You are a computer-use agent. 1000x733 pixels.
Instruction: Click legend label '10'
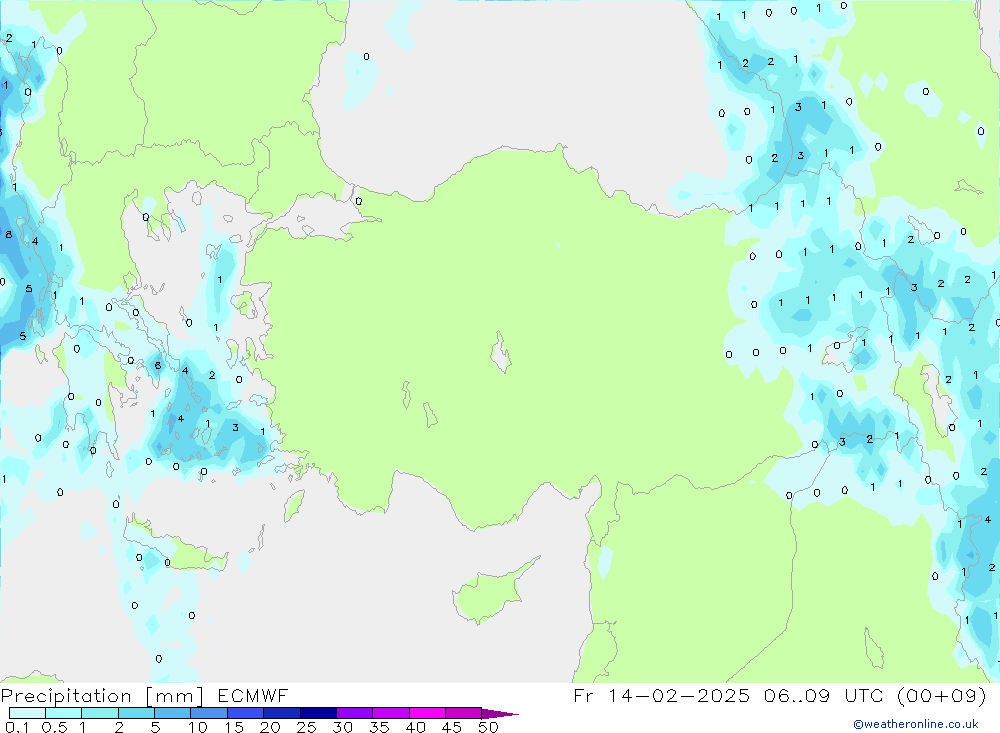(x=198, y=727)
